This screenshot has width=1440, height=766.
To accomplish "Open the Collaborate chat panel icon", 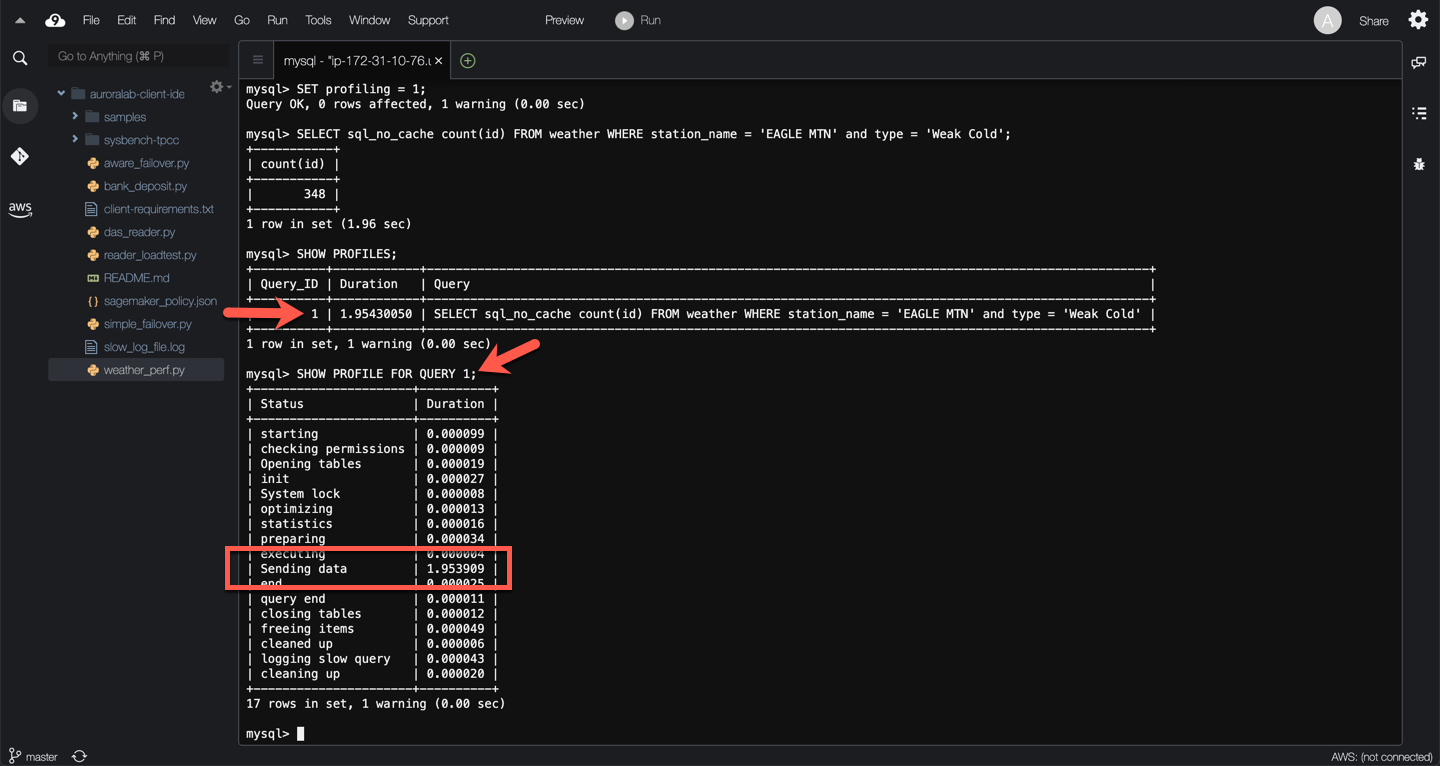I will tap(1418, 63).
